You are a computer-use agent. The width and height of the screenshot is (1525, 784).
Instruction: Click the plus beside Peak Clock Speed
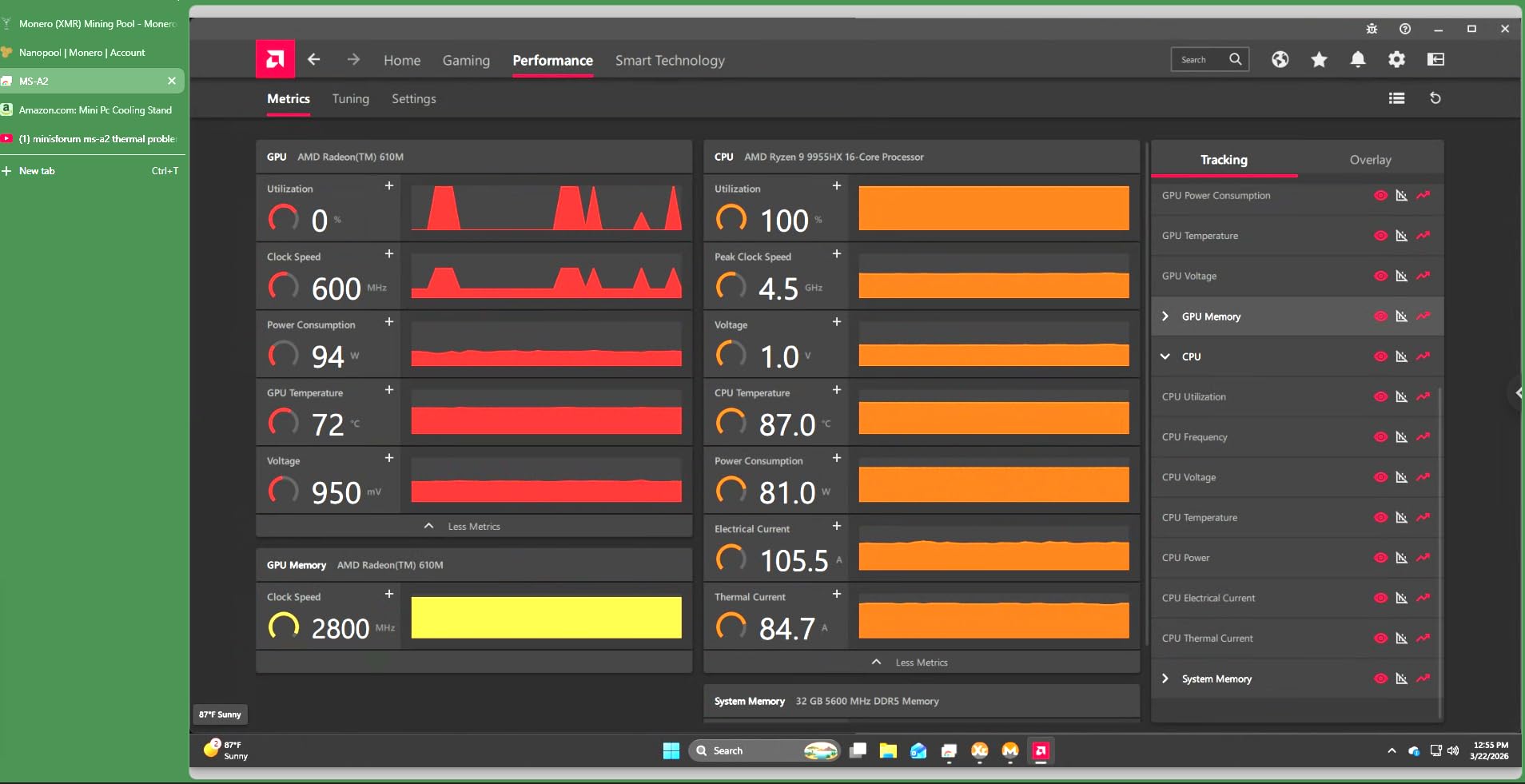click(837, 254)
